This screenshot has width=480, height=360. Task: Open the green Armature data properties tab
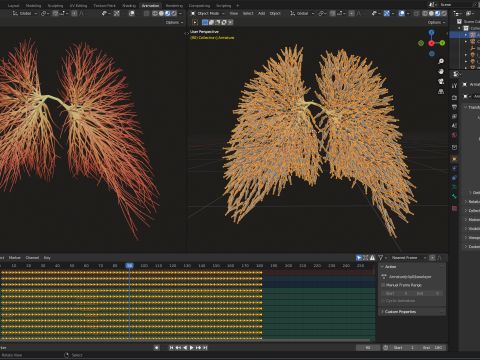tap(454, 187)
